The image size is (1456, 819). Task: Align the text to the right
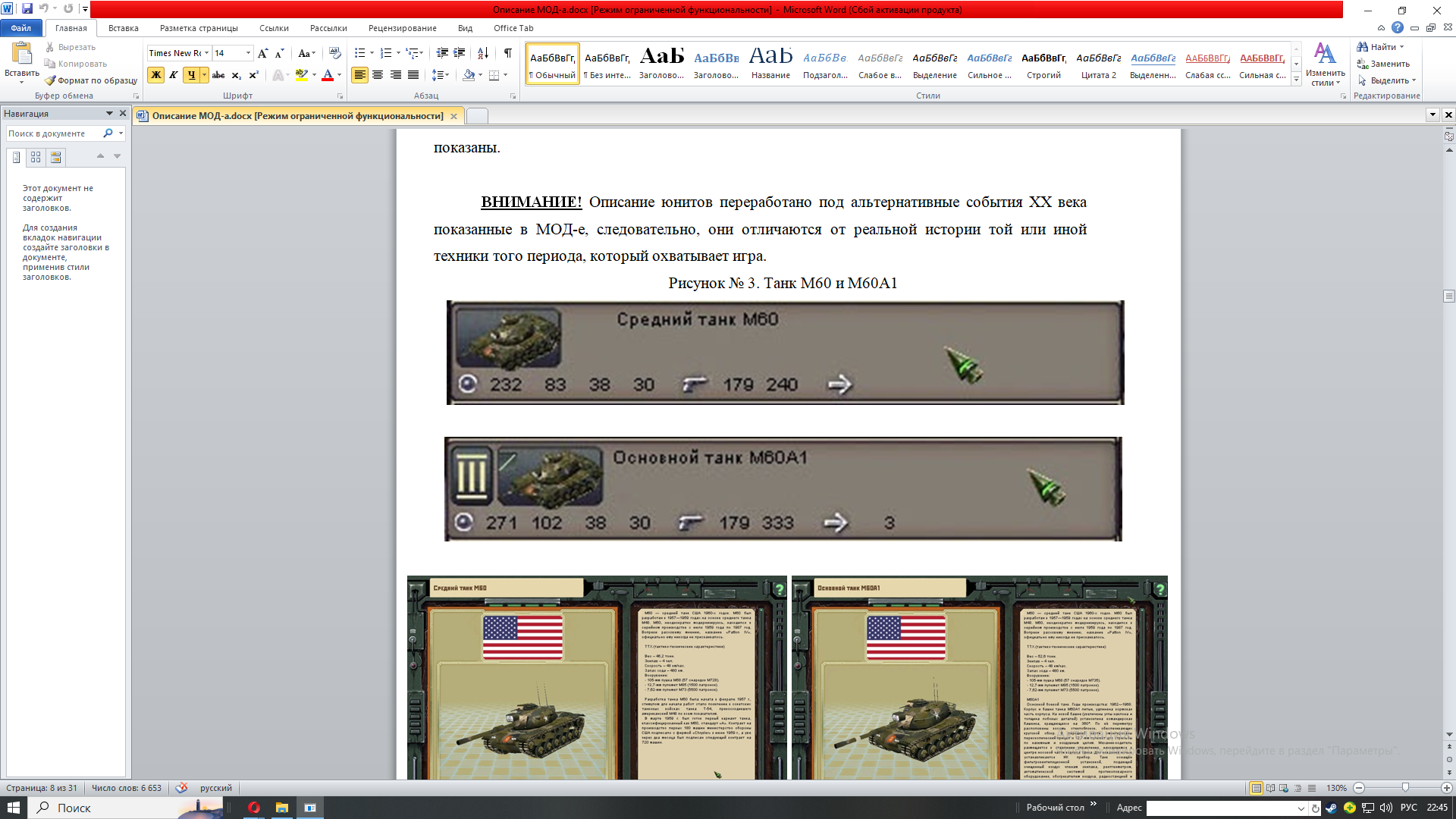[x=395, y=75]
